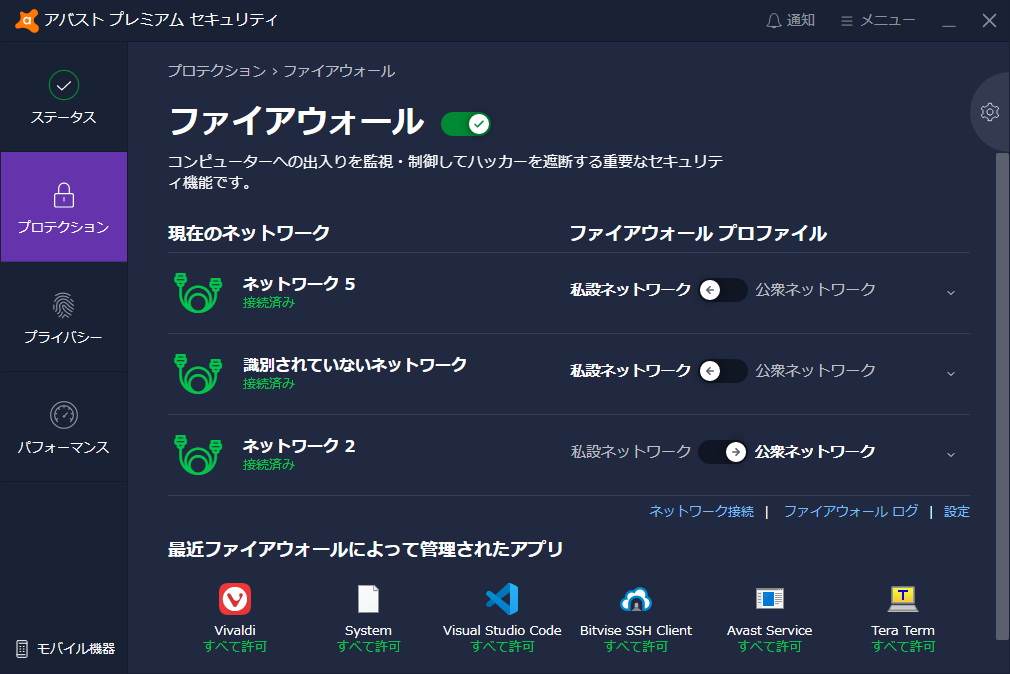Click the ネットワーク 2 cable icon
This screenshot has width=1010, height=674.
coord(198,454)
